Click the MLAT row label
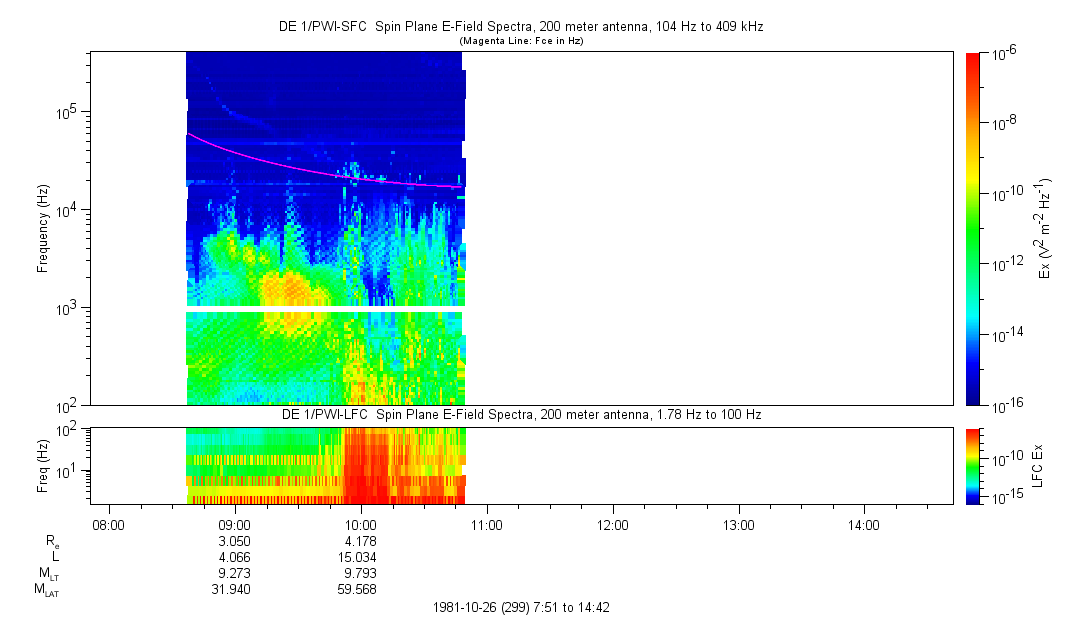 tap(47, 590)
